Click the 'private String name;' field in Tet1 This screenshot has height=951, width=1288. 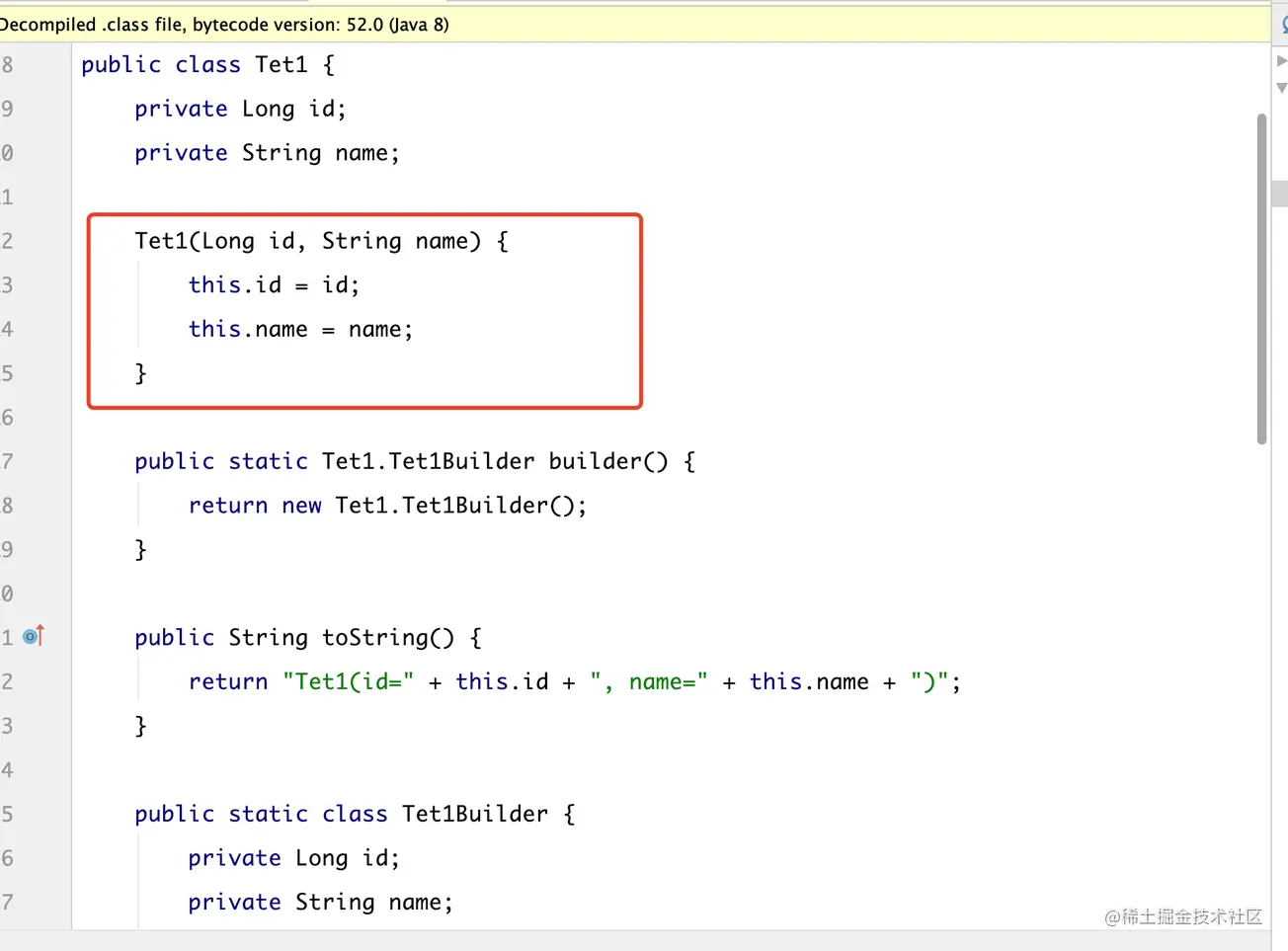267,153
